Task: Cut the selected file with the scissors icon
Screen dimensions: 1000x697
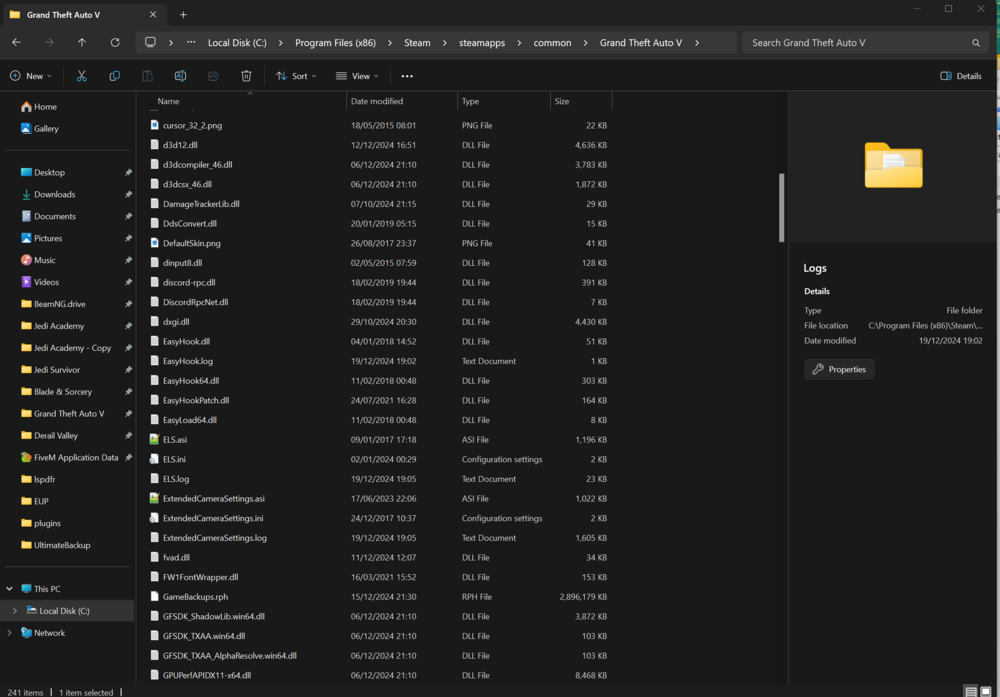Action: 82,75
